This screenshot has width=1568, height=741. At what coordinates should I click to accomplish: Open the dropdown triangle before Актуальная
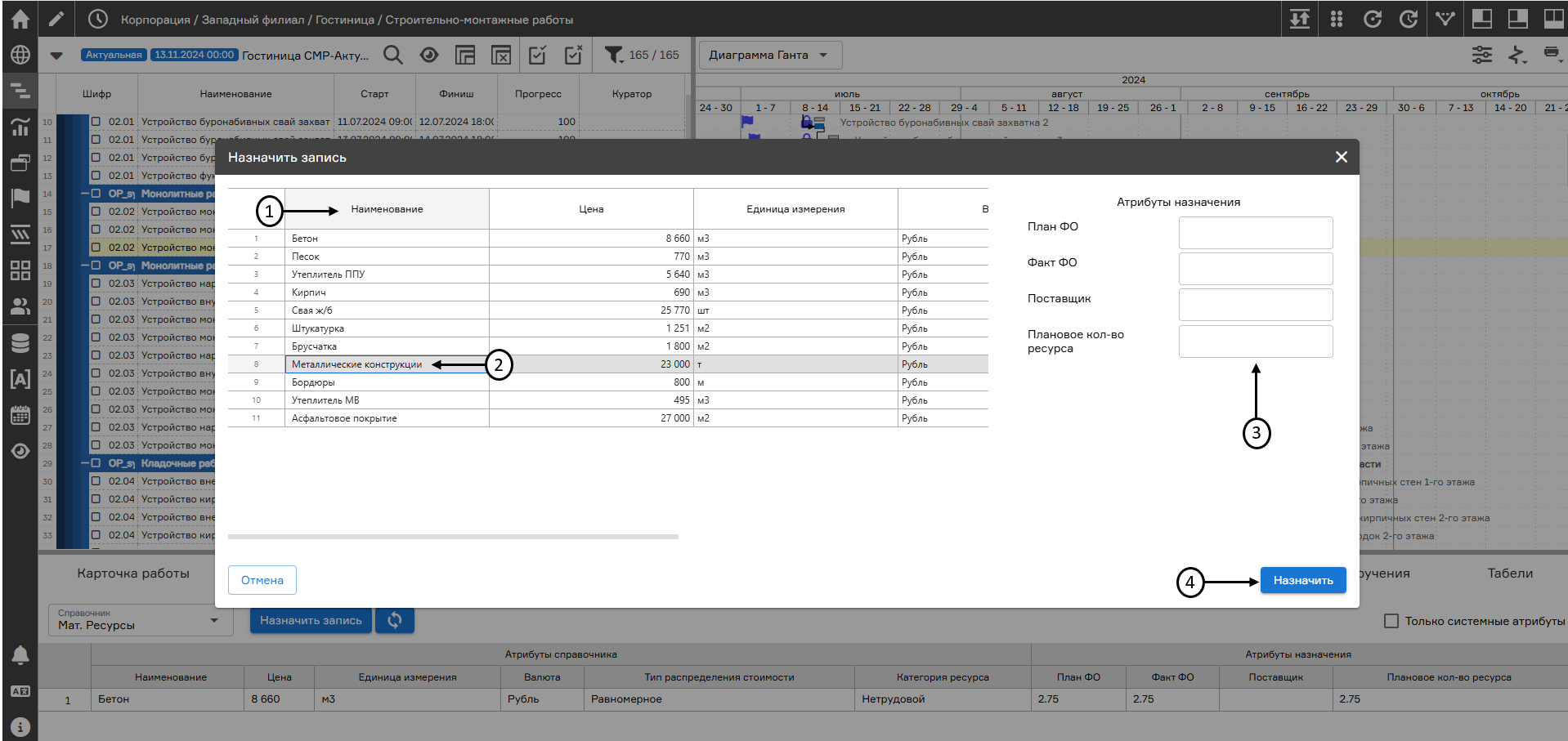click(x=56, y=56)
